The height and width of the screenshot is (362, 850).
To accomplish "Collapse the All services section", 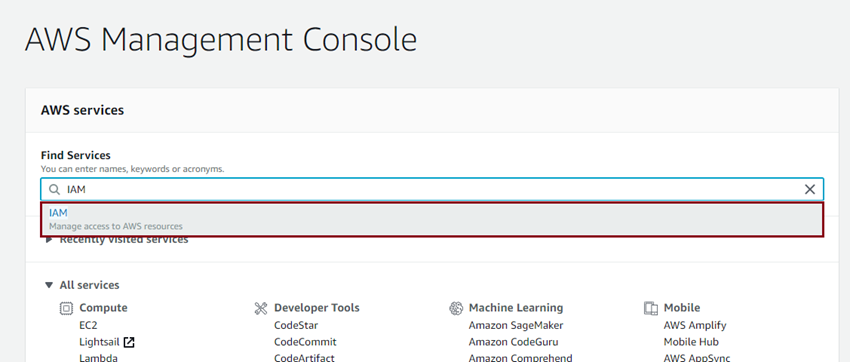I will [49, 285].
